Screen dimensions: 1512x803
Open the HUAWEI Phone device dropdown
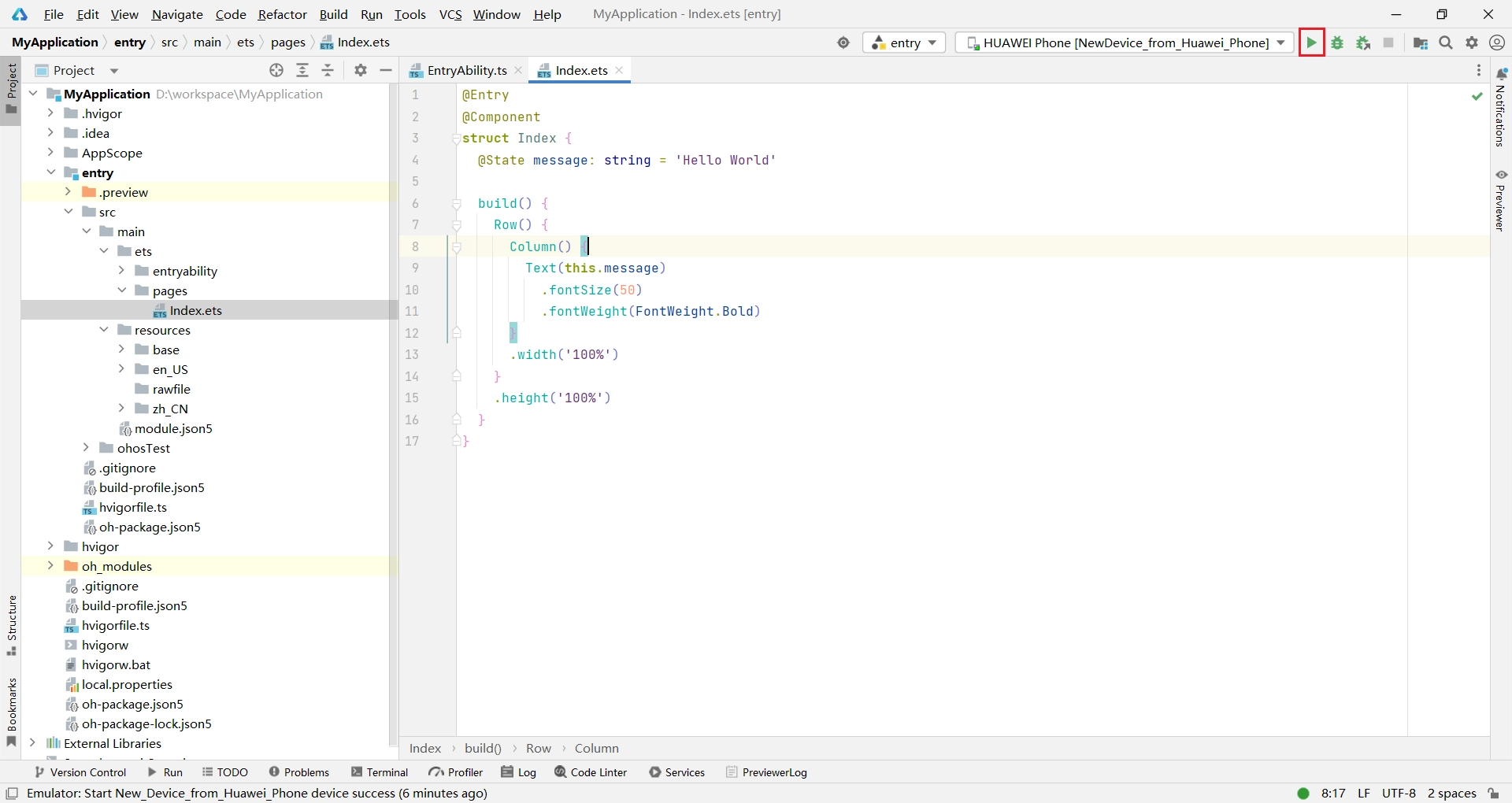point(1125,43)
